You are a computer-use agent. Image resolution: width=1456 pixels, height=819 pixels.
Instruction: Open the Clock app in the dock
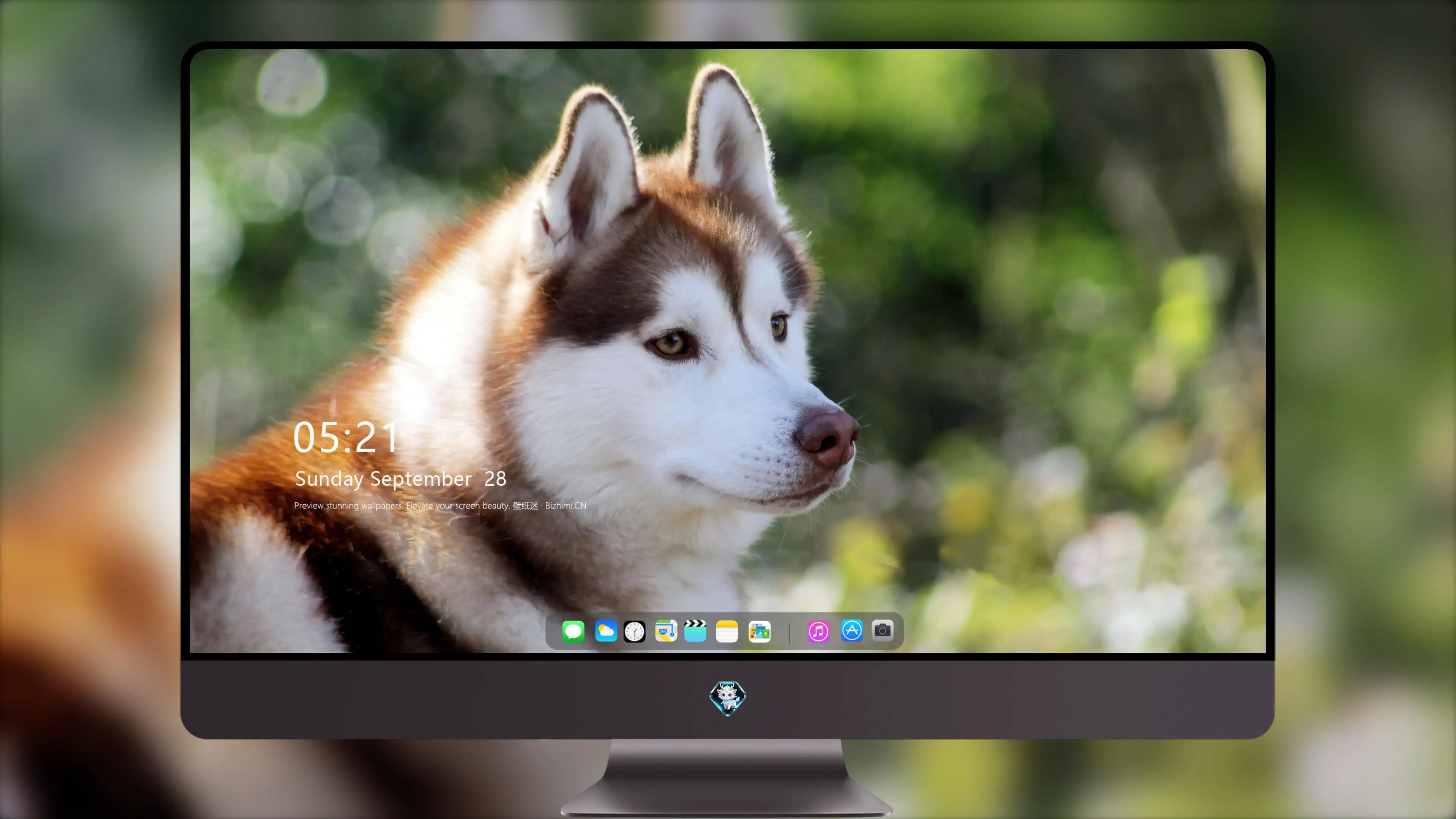click(634, 631)
